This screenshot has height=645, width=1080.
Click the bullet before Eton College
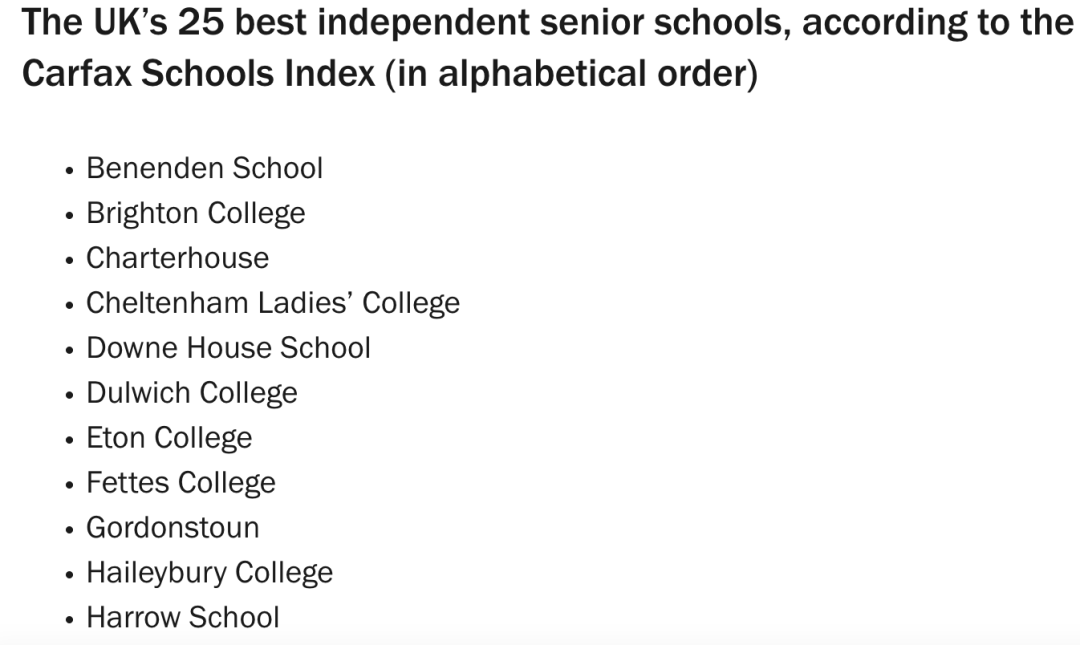[69, 440]
